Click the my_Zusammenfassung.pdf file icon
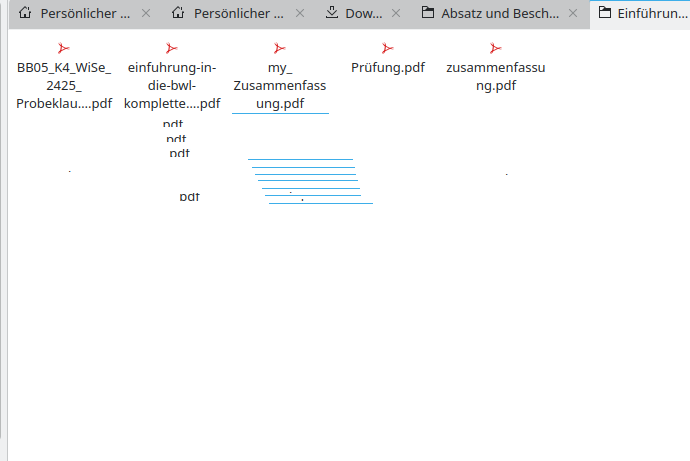 280,49
